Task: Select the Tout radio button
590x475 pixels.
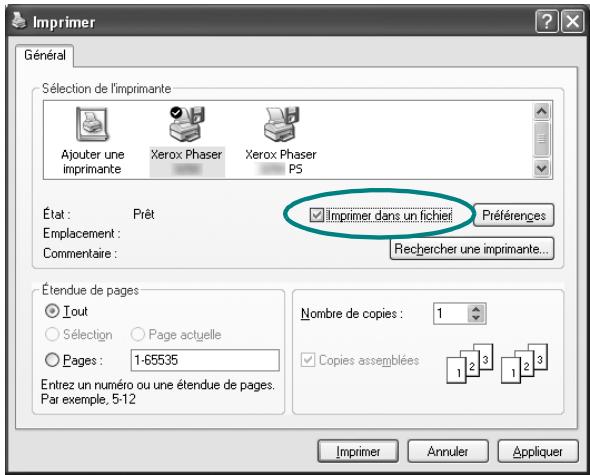Action: [x=52, y=311]
